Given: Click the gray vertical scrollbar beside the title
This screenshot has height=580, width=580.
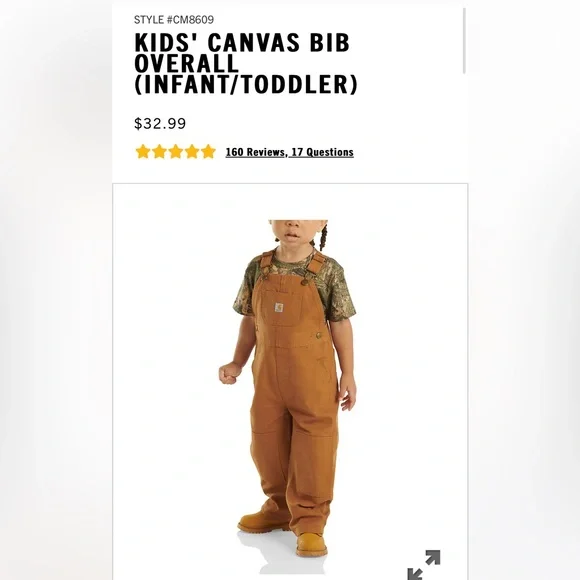Looking at the screenshot, I should [464, 41].
